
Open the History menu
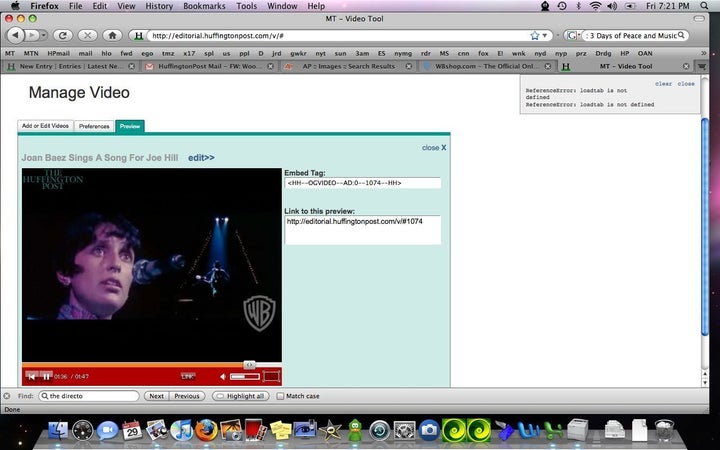[x=159, y=6]
